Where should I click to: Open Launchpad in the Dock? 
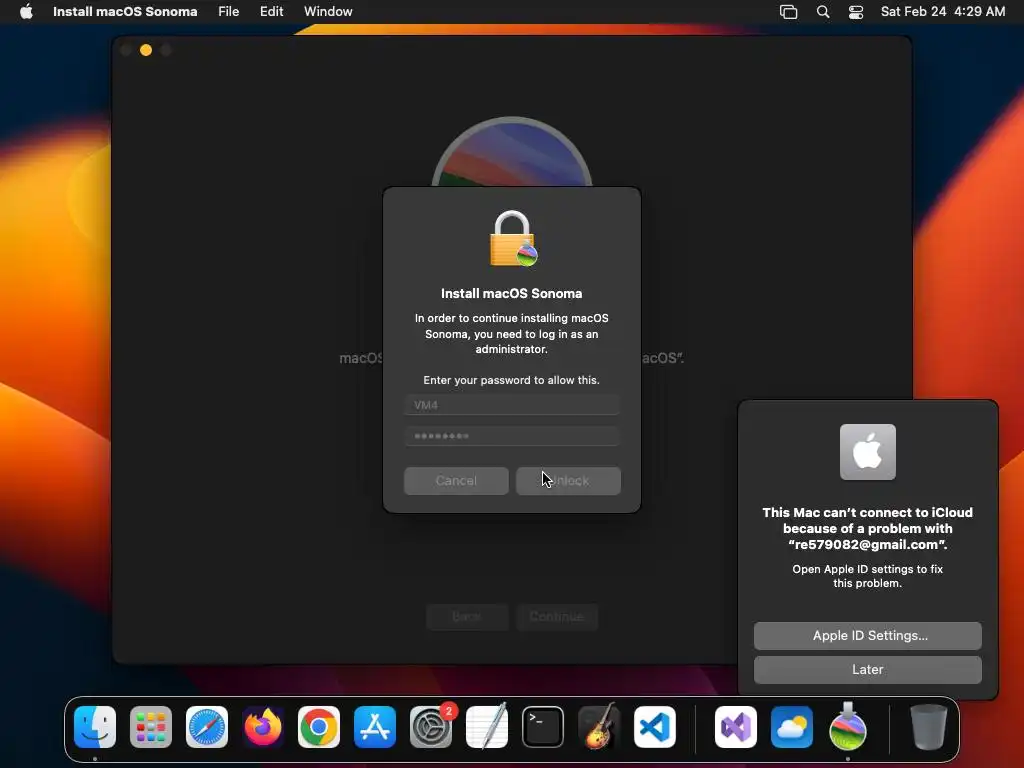151,727
